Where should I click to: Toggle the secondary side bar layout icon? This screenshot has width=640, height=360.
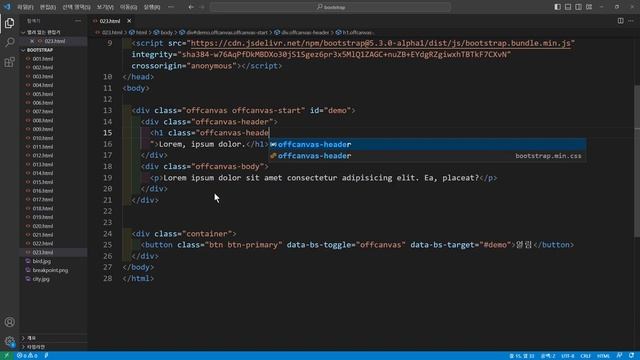578,7
